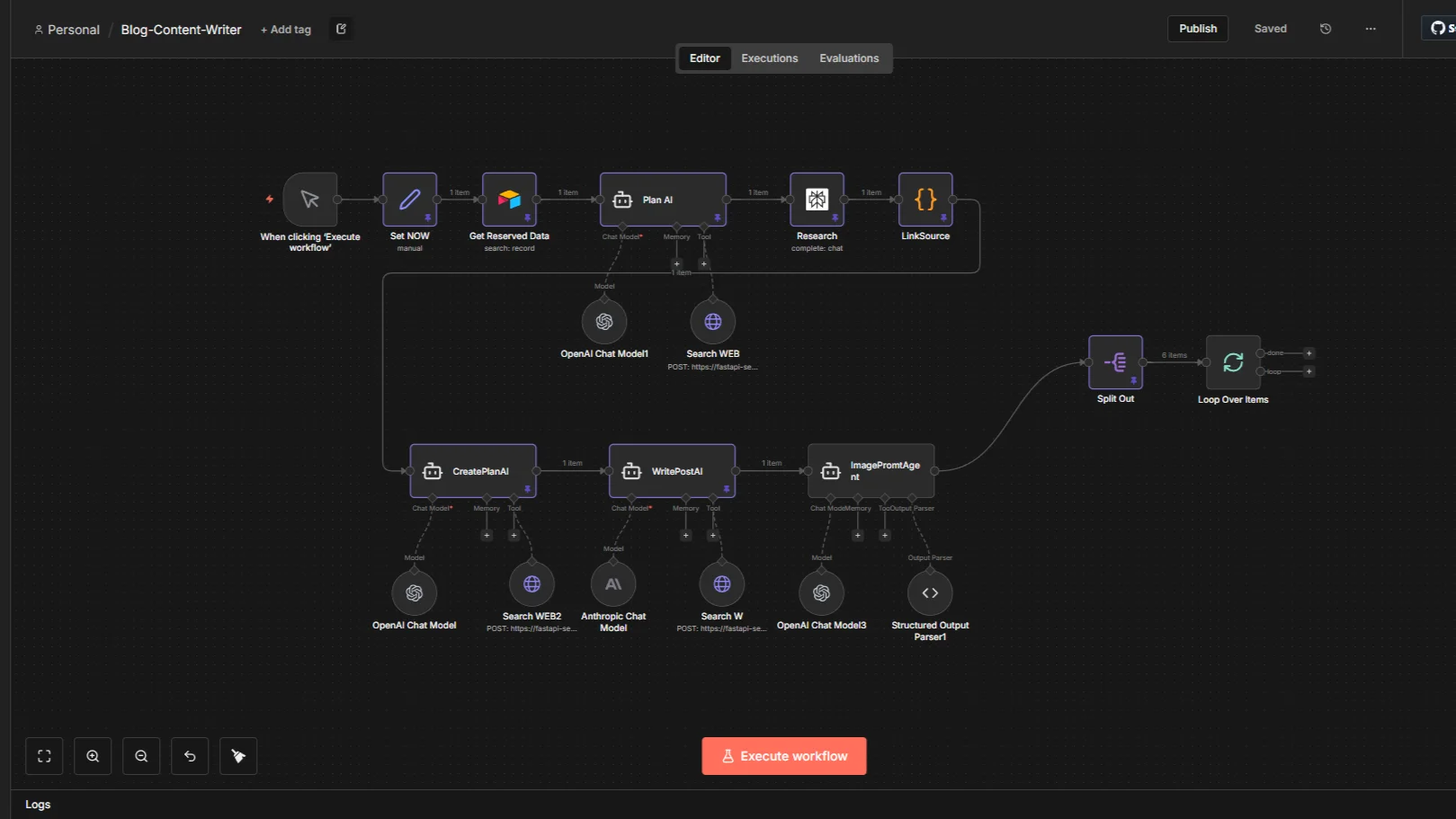Click the LinkSource code node

click(x=925, y=200)
